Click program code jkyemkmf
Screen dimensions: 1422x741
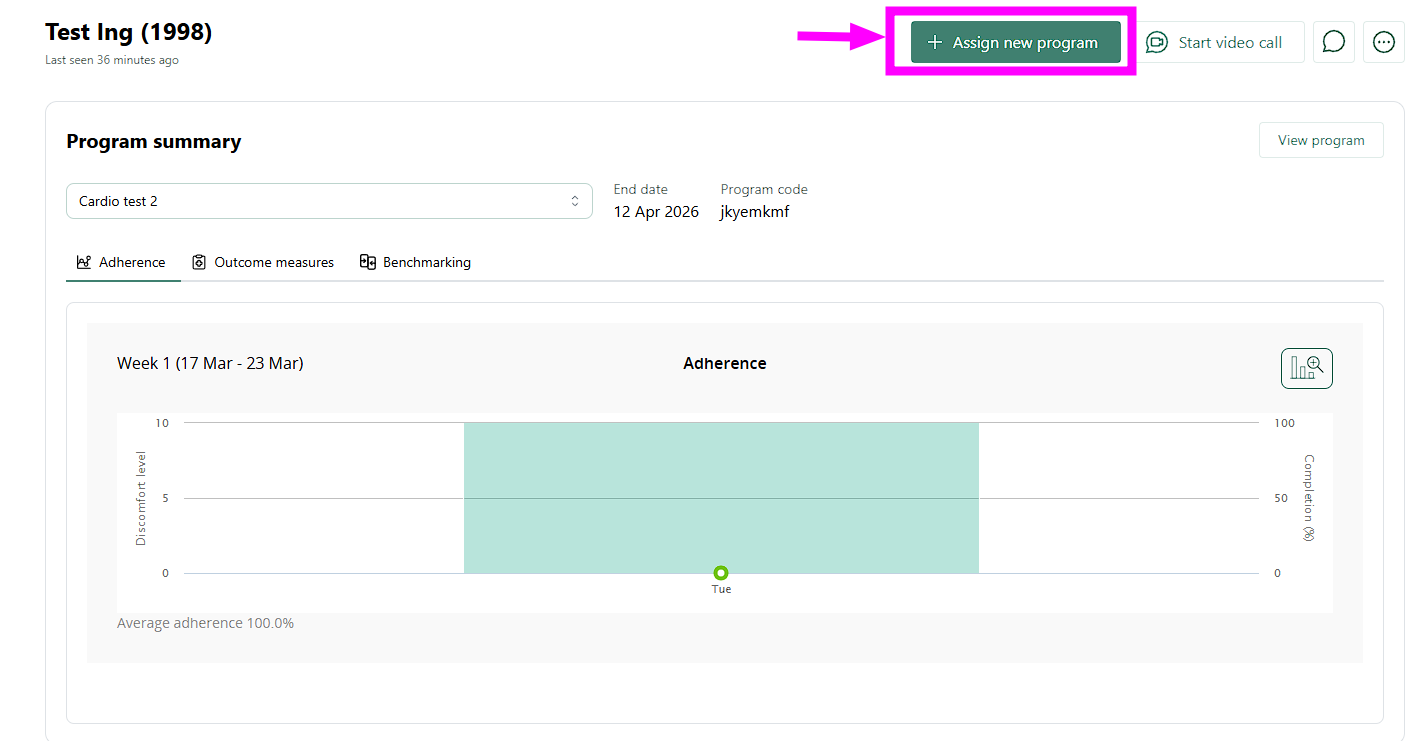[755, 212]
